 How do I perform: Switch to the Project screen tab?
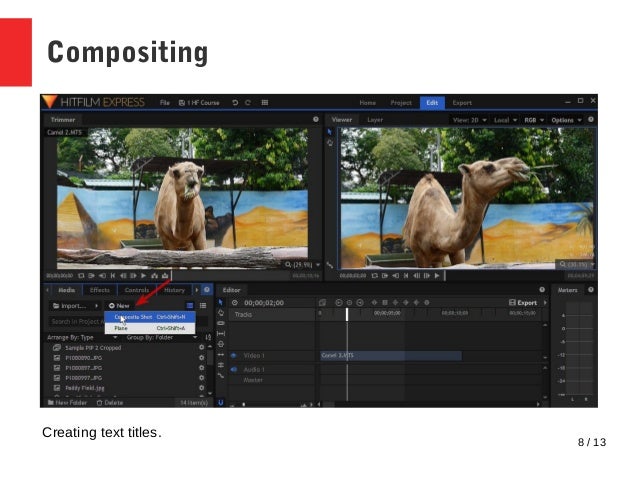(x=401, y=103)
